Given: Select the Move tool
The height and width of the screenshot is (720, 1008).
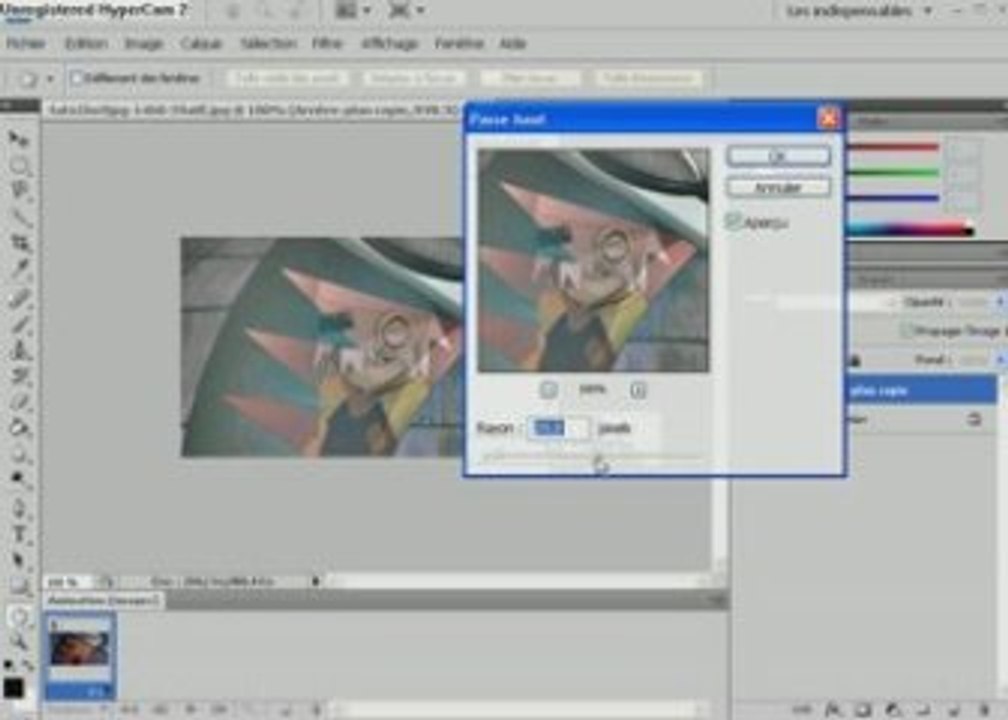Looking at the screenshot, I should point(19,138).
